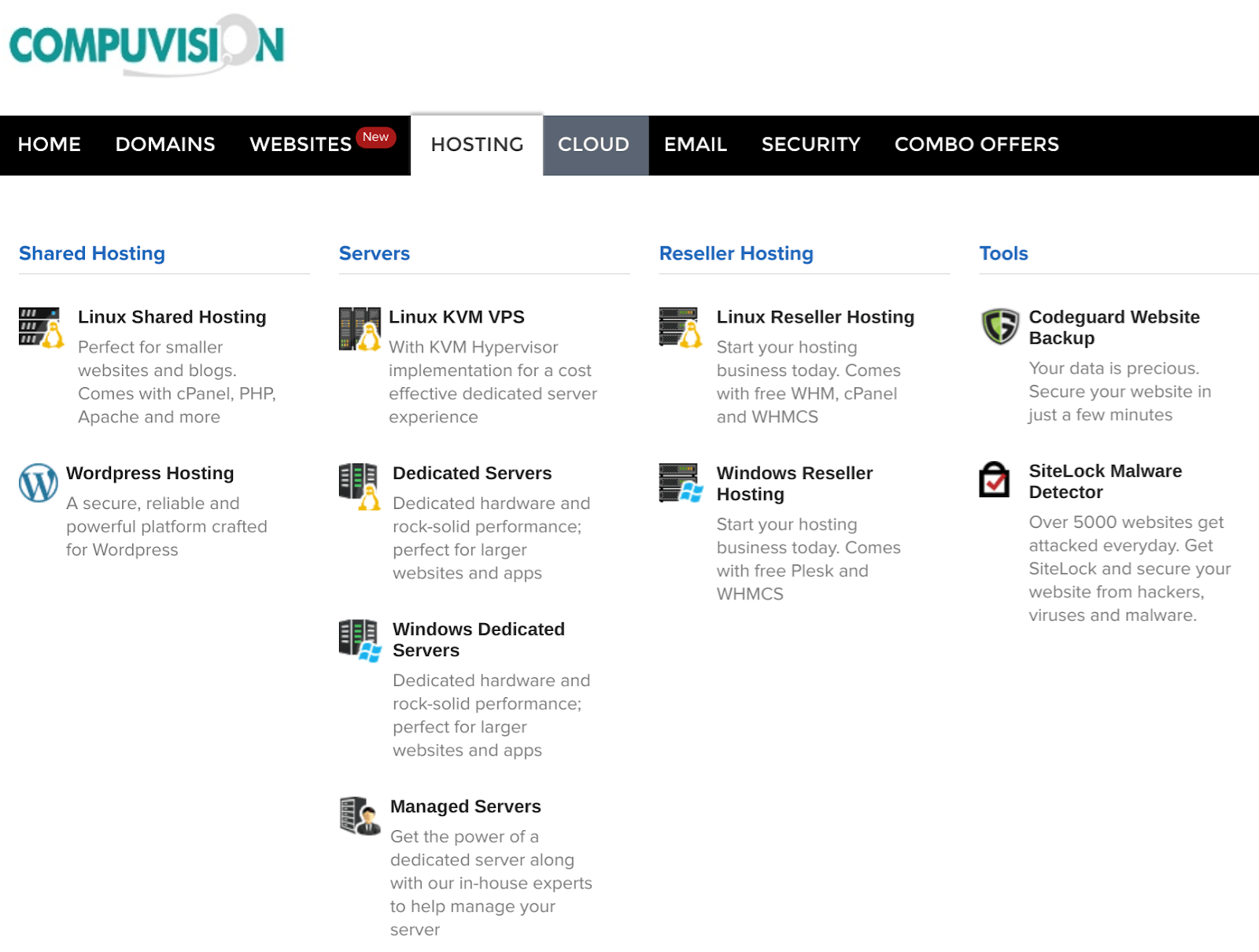The height and width of the screenshot is (952, 1259).
Task: Open the Combo Offers menu
Action: tap(977, 145)
